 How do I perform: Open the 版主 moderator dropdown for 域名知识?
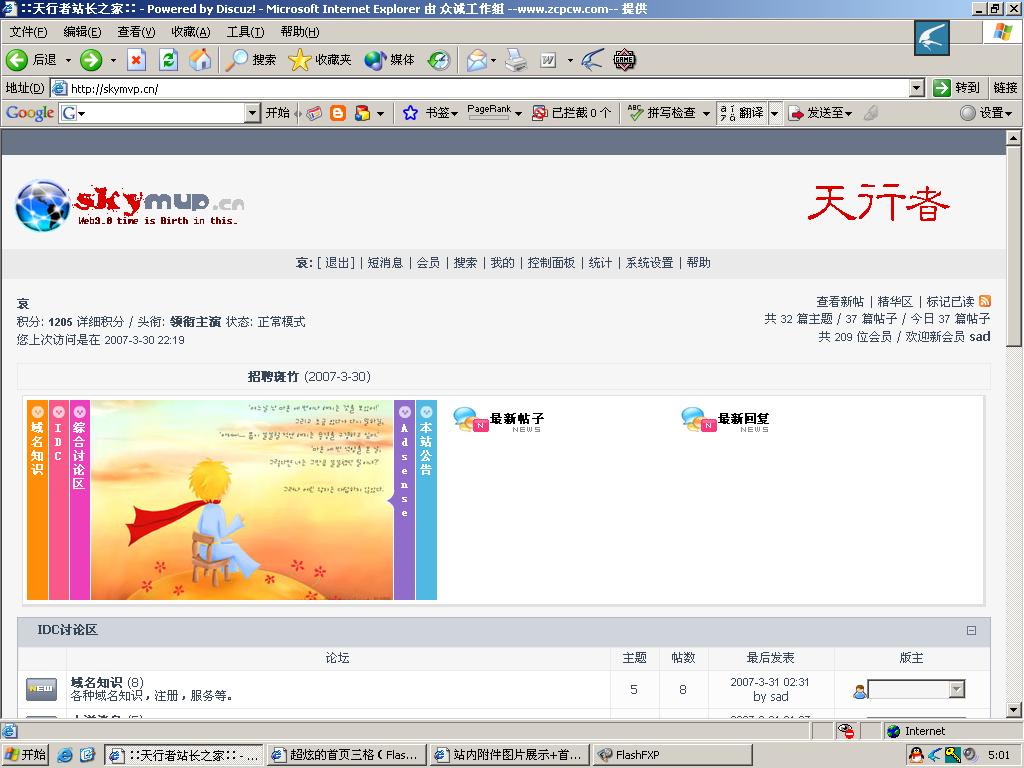pyautogui.click(x=957, y=689)
